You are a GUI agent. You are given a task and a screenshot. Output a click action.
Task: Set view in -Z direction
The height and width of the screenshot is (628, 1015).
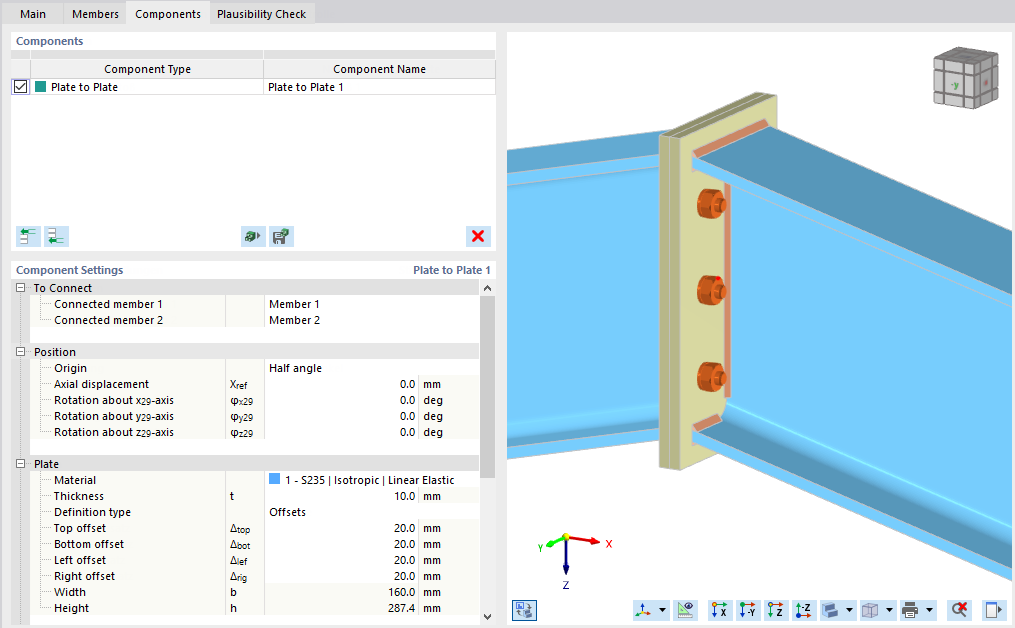(x=802, y=609)
